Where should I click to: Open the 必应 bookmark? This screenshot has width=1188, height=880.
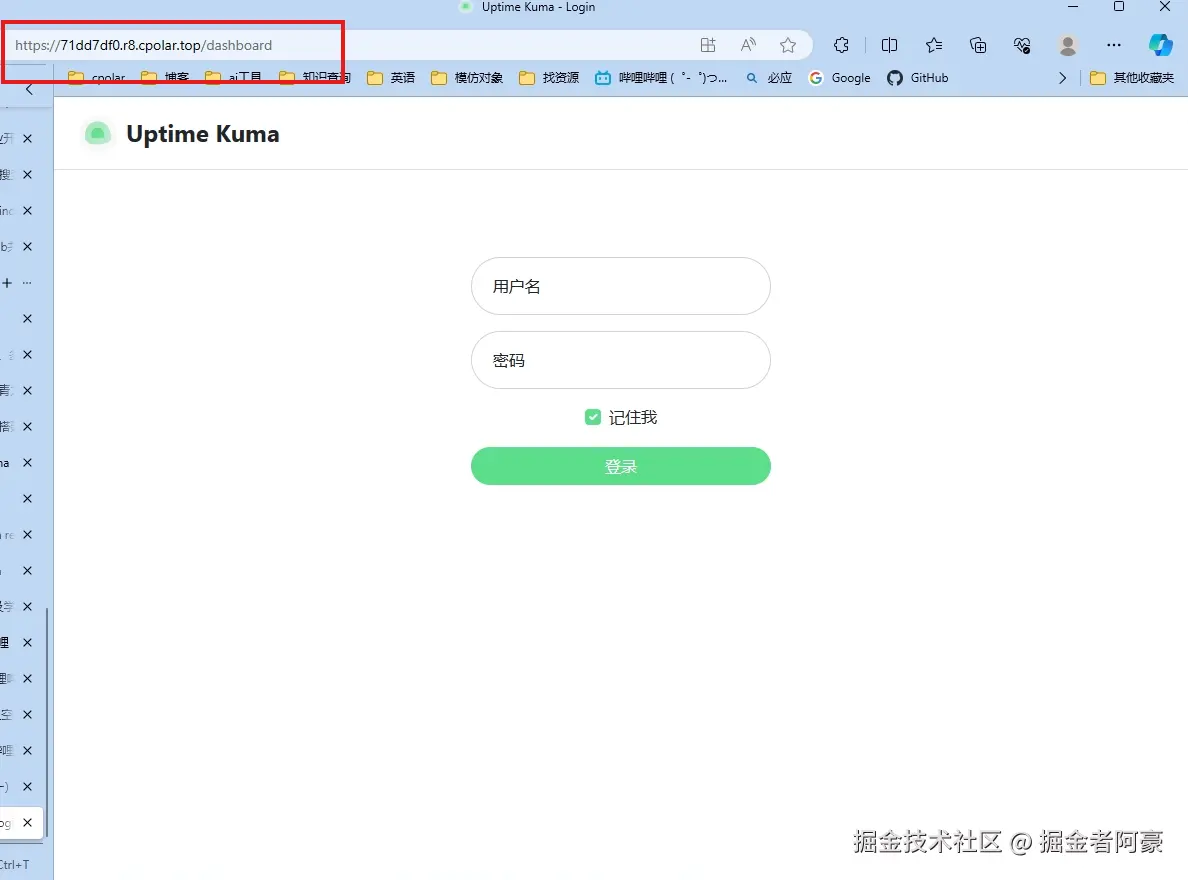point(769,78)
